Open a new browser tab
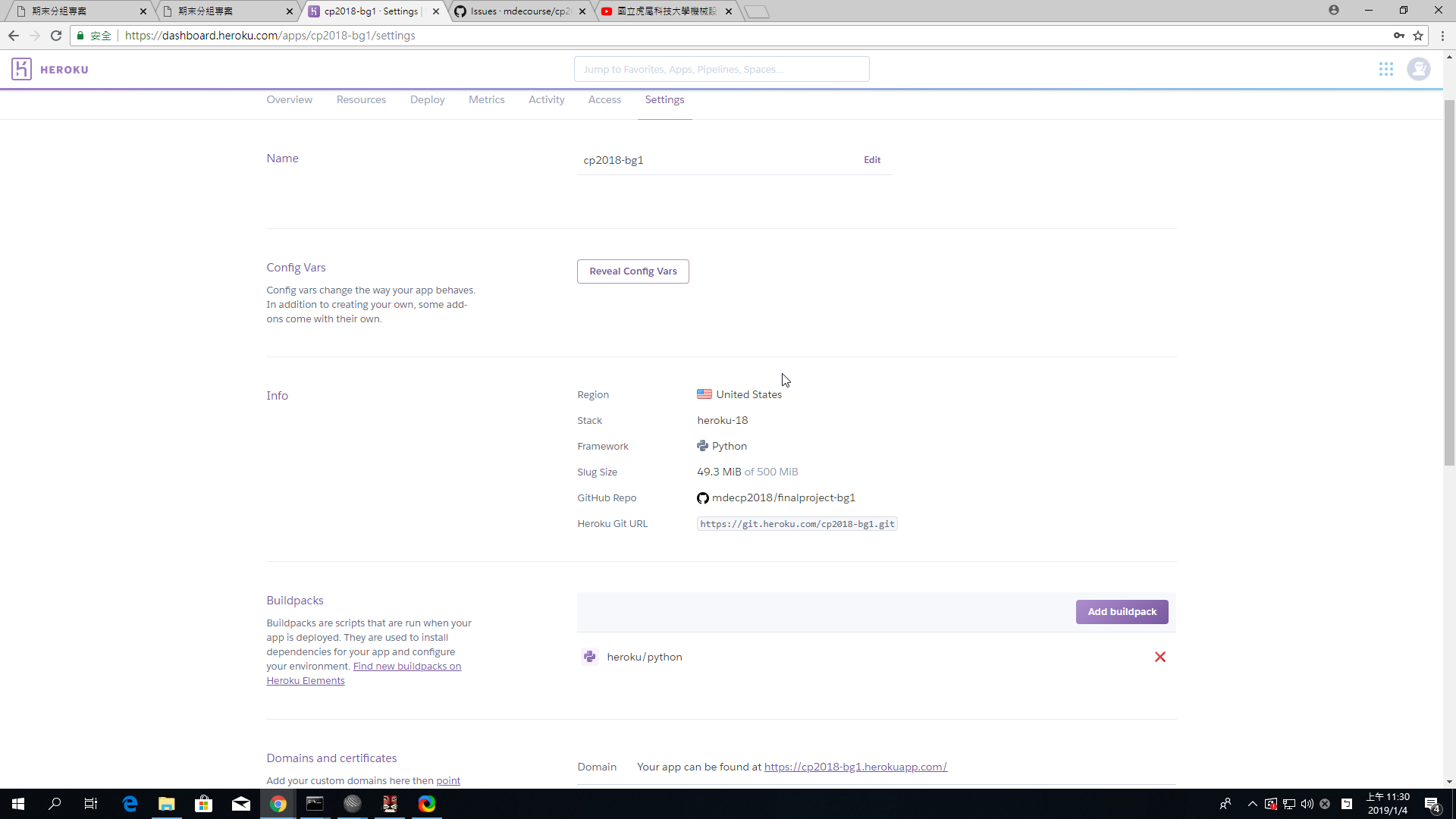This screenshot has height=819, width=1456. 756,11
